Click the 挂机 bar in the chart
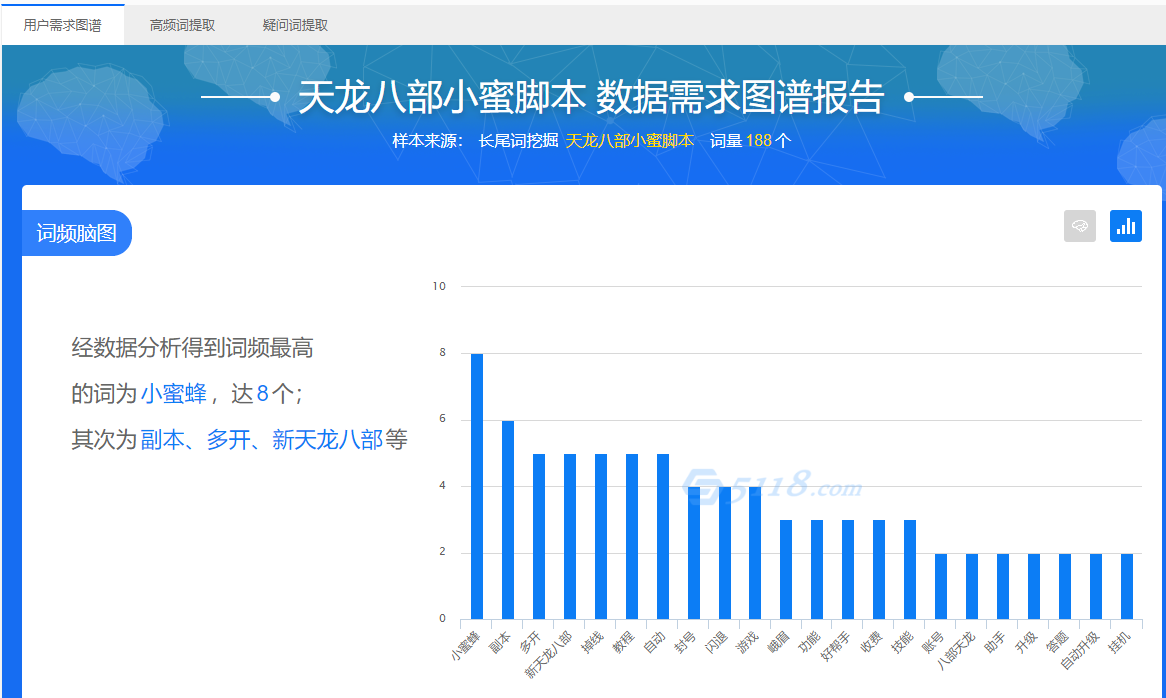Screen dimensions: 1166x698 tap(1127, 586)
